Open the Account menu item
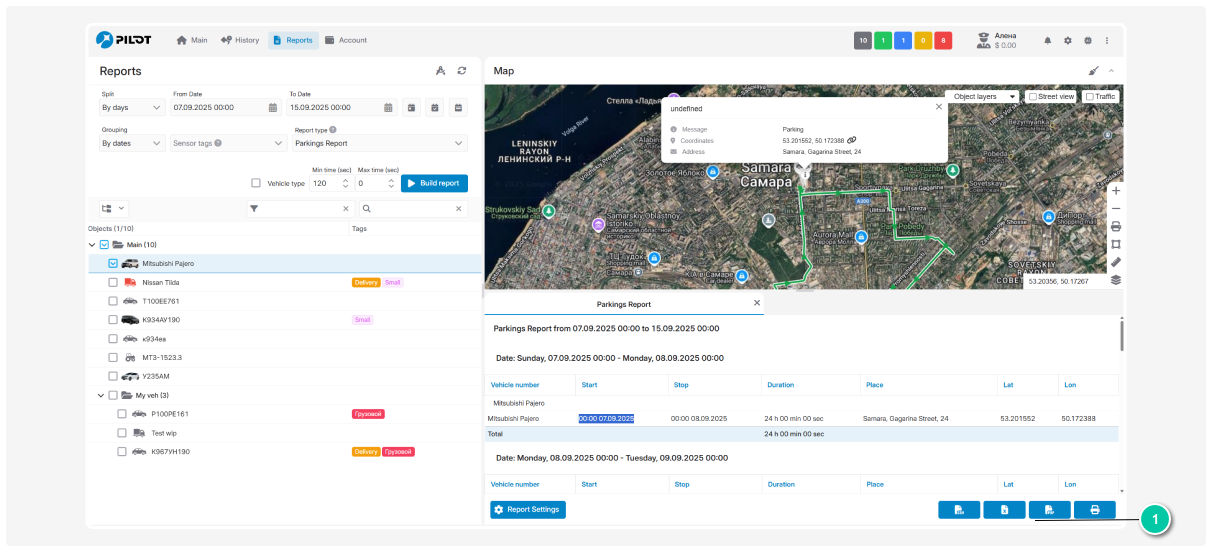This screenshot has width=1212, height=552. pyautogui.click(x=346, y=40)
